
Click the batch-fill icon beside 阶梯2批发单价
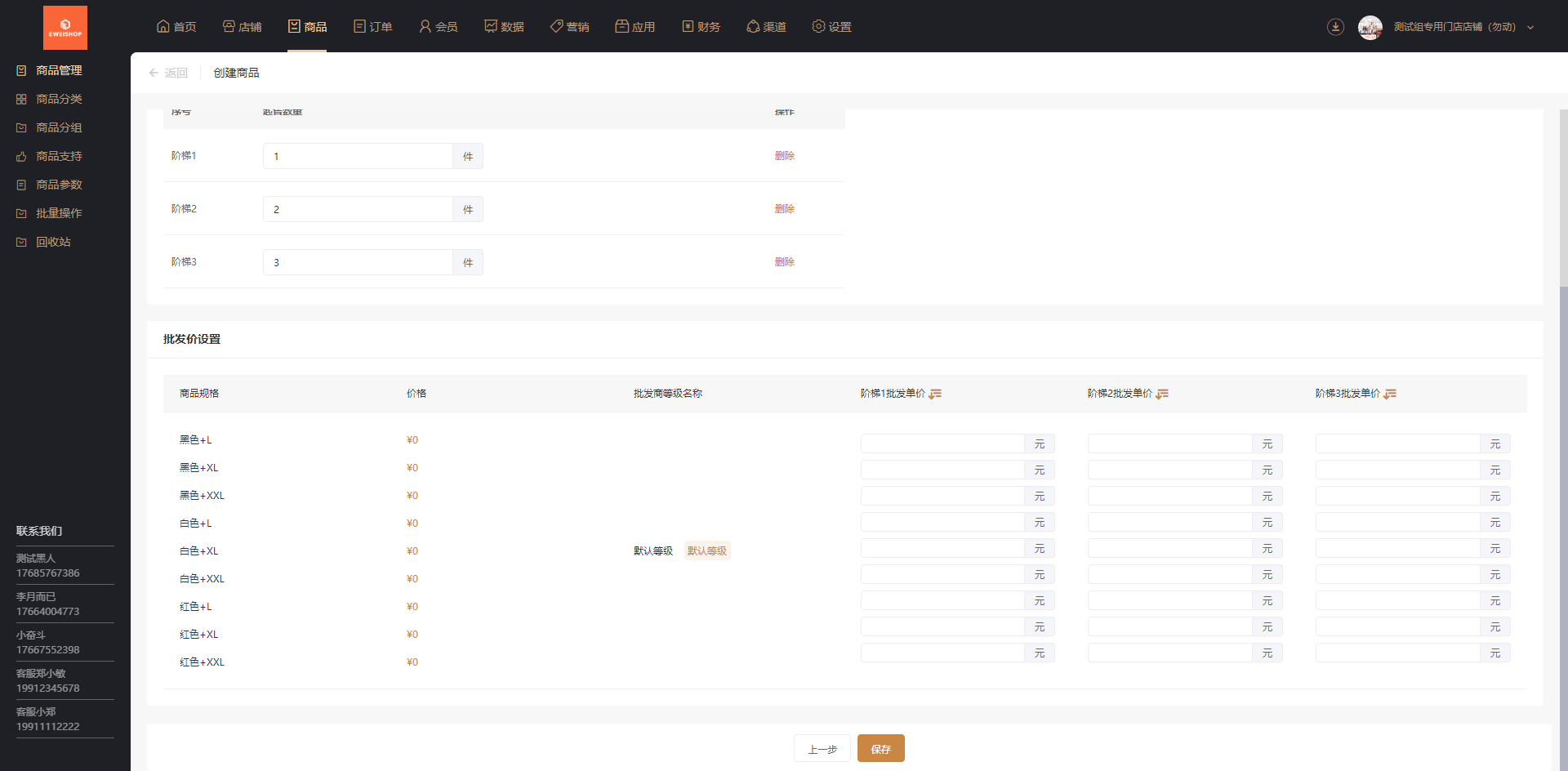(1162, 394)
